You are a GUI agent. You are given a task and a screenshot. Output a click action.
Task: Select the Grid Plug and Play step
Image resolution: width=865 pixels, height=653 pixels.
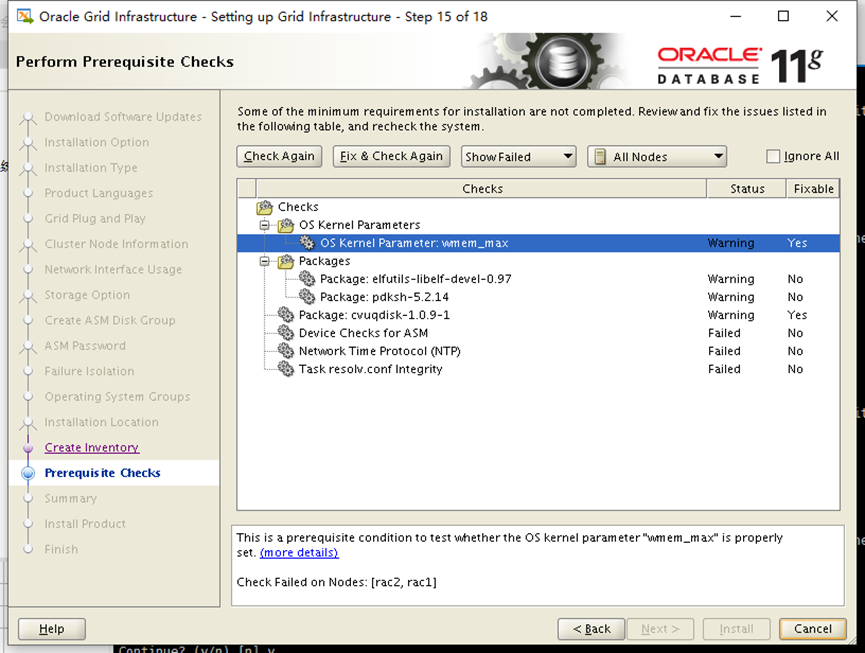(95, 218)
